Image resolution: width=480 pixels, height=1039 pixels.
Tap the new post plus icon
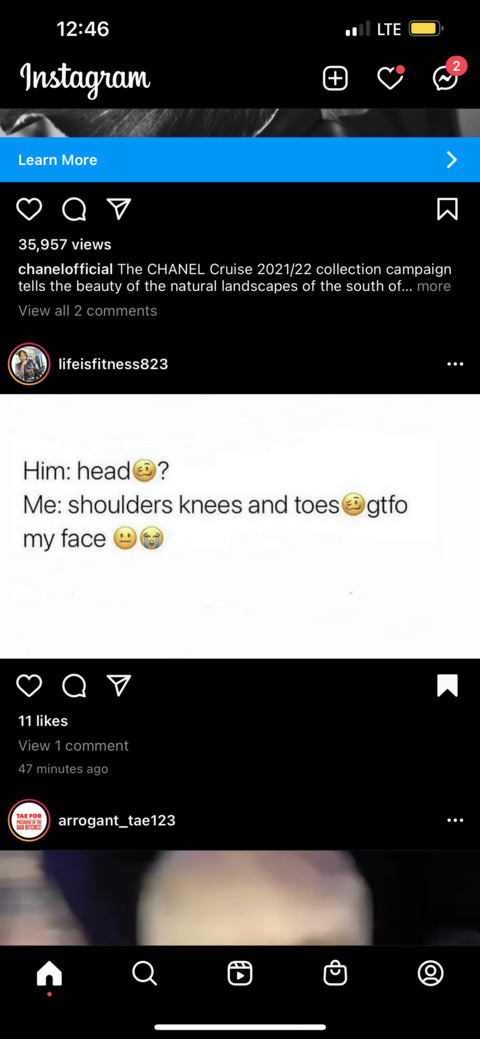click(335, 79)
